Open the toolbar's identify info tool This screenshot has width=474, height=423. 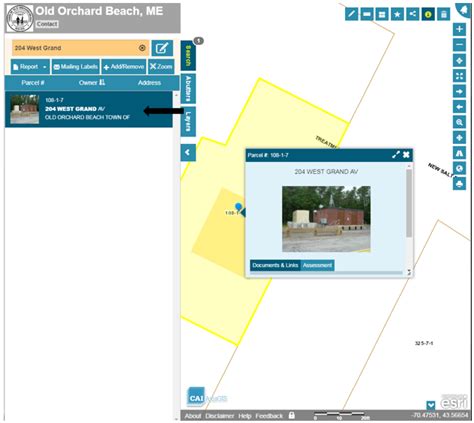click(428, 14)
